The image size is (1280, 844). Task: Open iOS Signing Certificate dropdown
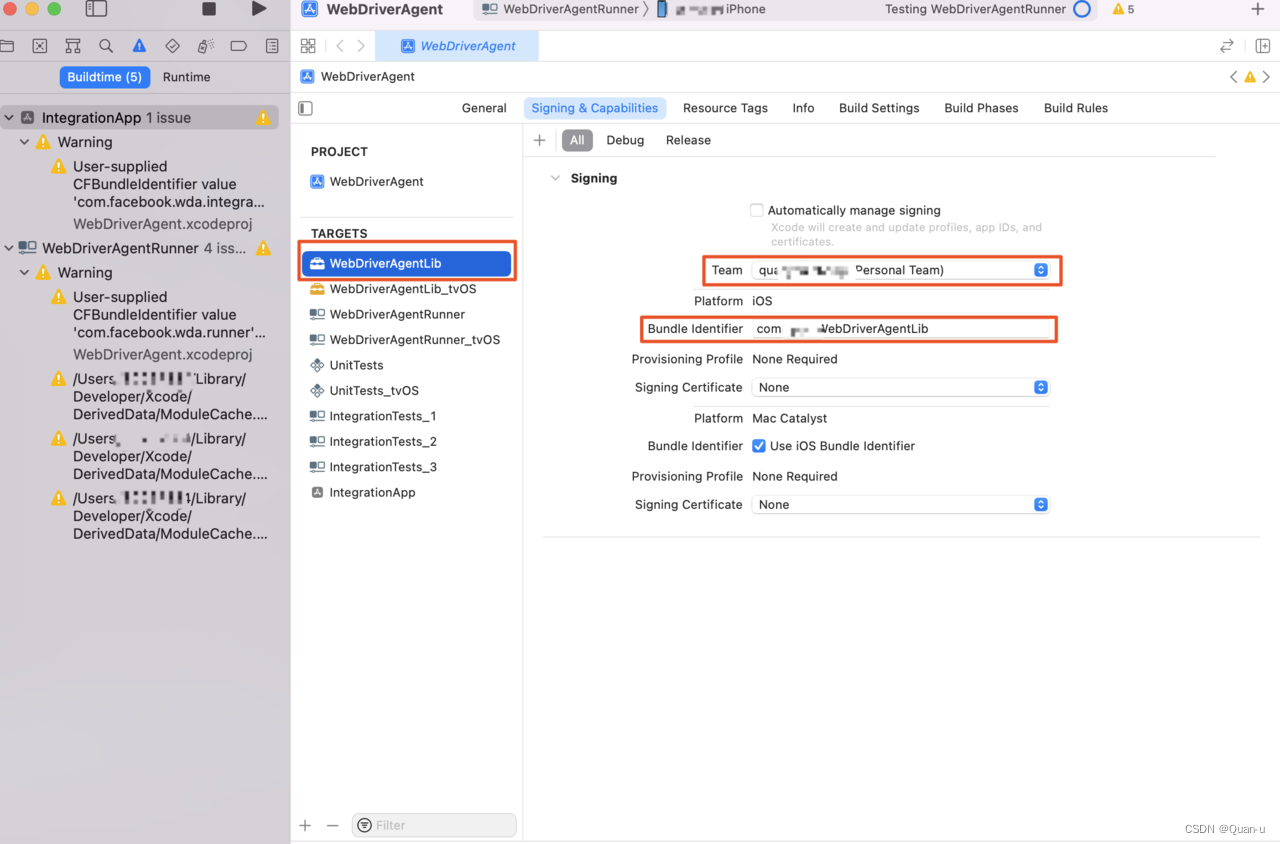click(900, 387)
